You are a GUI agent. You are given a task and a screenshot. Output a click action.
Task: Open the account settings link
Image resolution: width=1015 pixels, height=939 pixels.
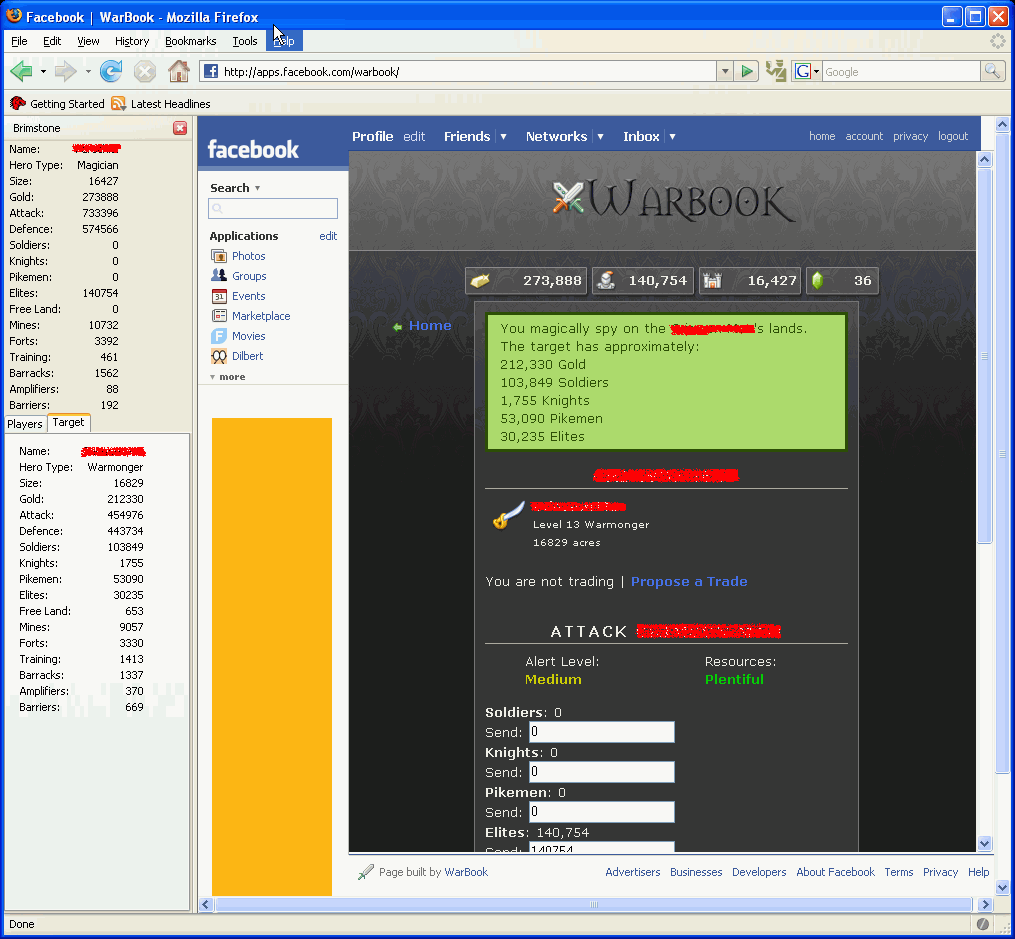(x=864, y=136)
